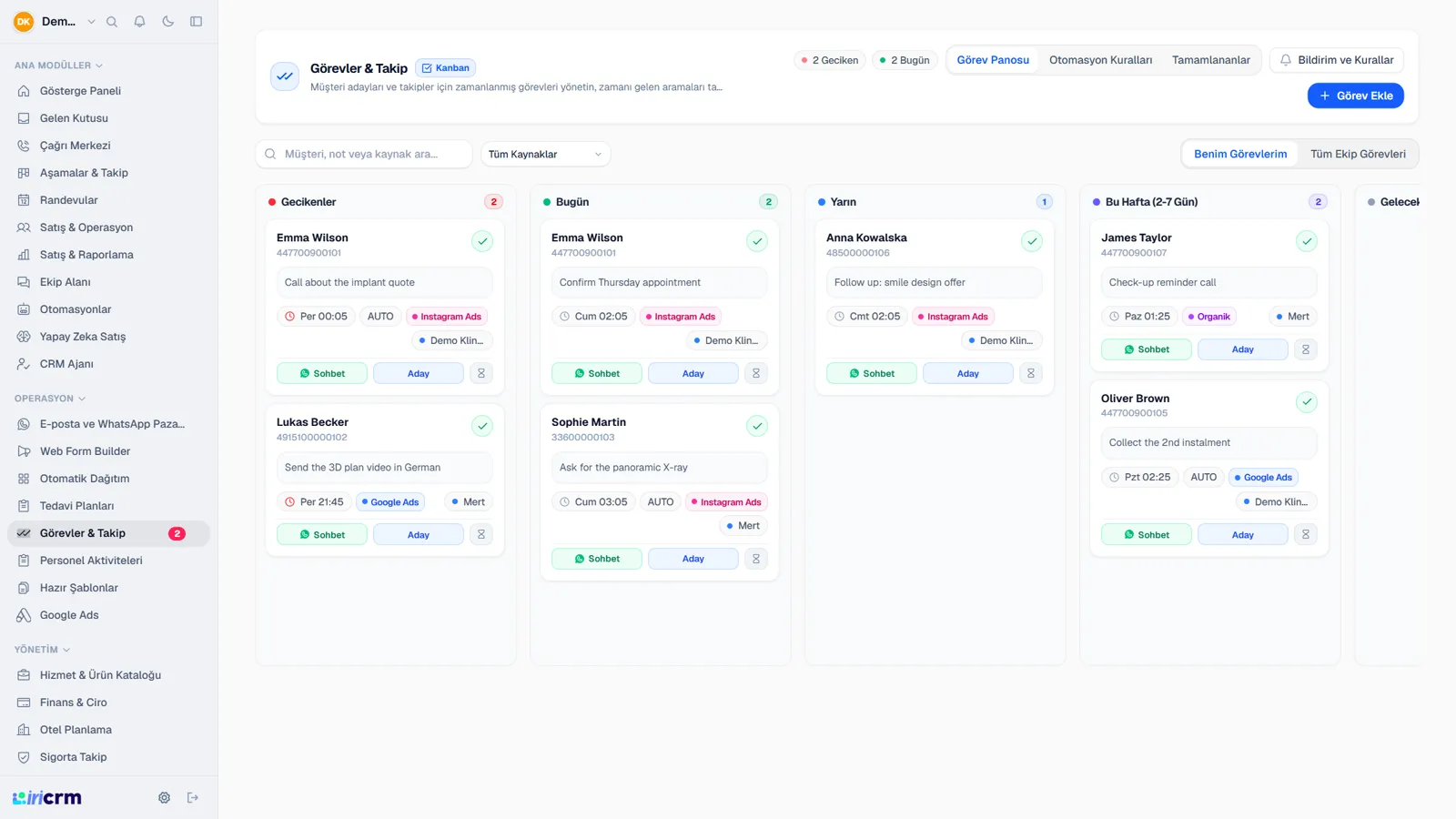1456x819 pixels.
Task: Open Google Ads in sidebar
Action: [108, 615]
